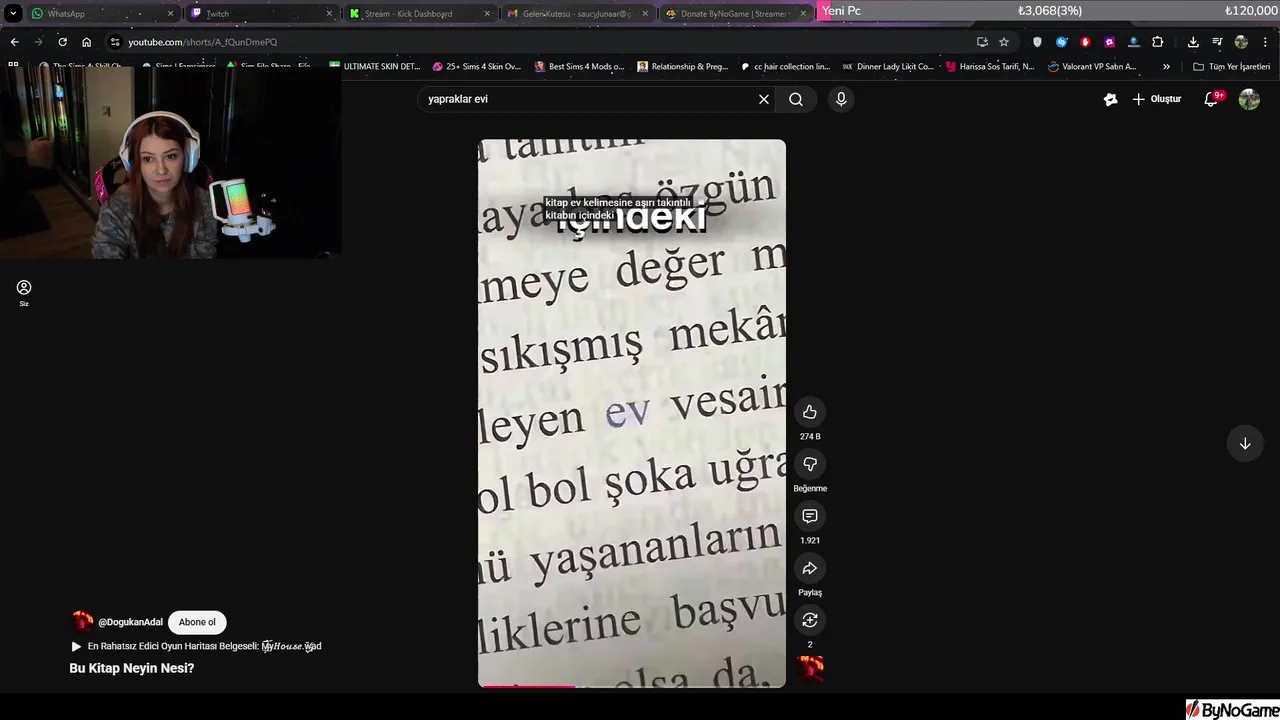Open the 'Relationship & Preg...' bookmark
Viewport: 1280px width, 720px height.
click(x=682, y=66)
